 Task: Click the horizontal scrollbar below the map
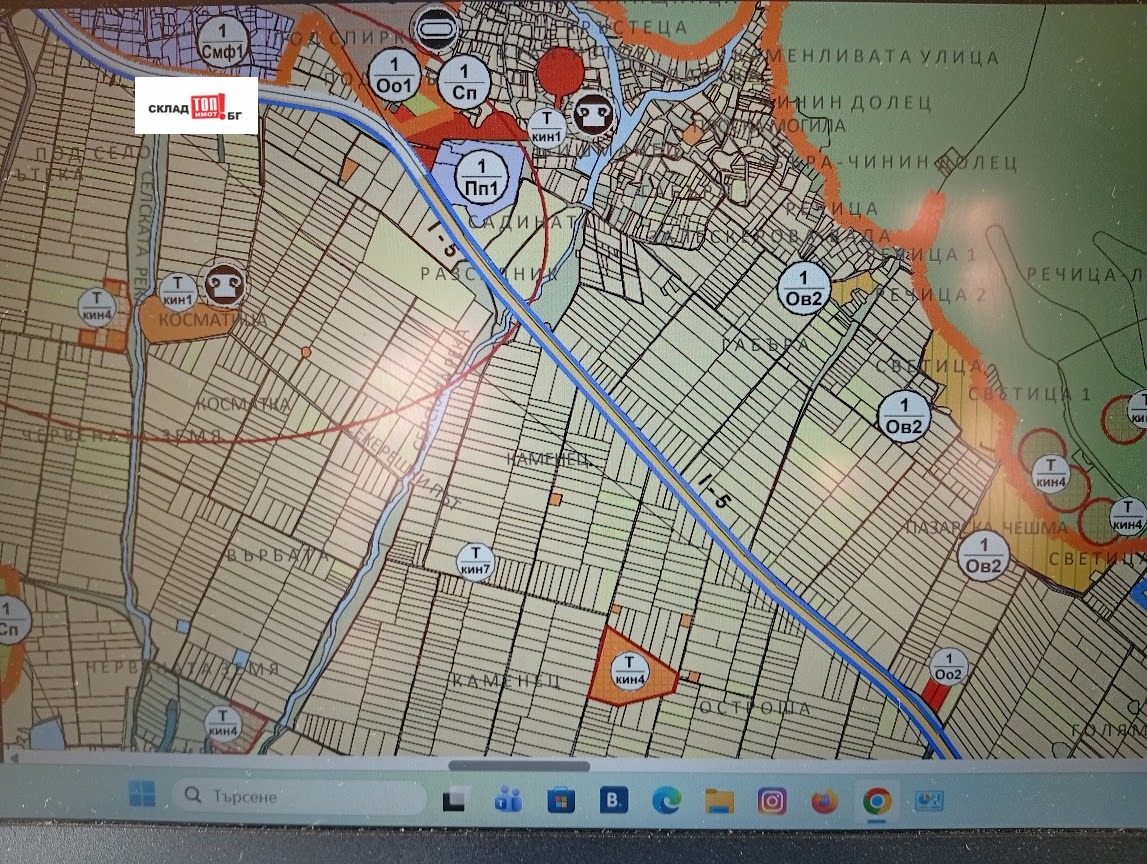coord(518,766)
